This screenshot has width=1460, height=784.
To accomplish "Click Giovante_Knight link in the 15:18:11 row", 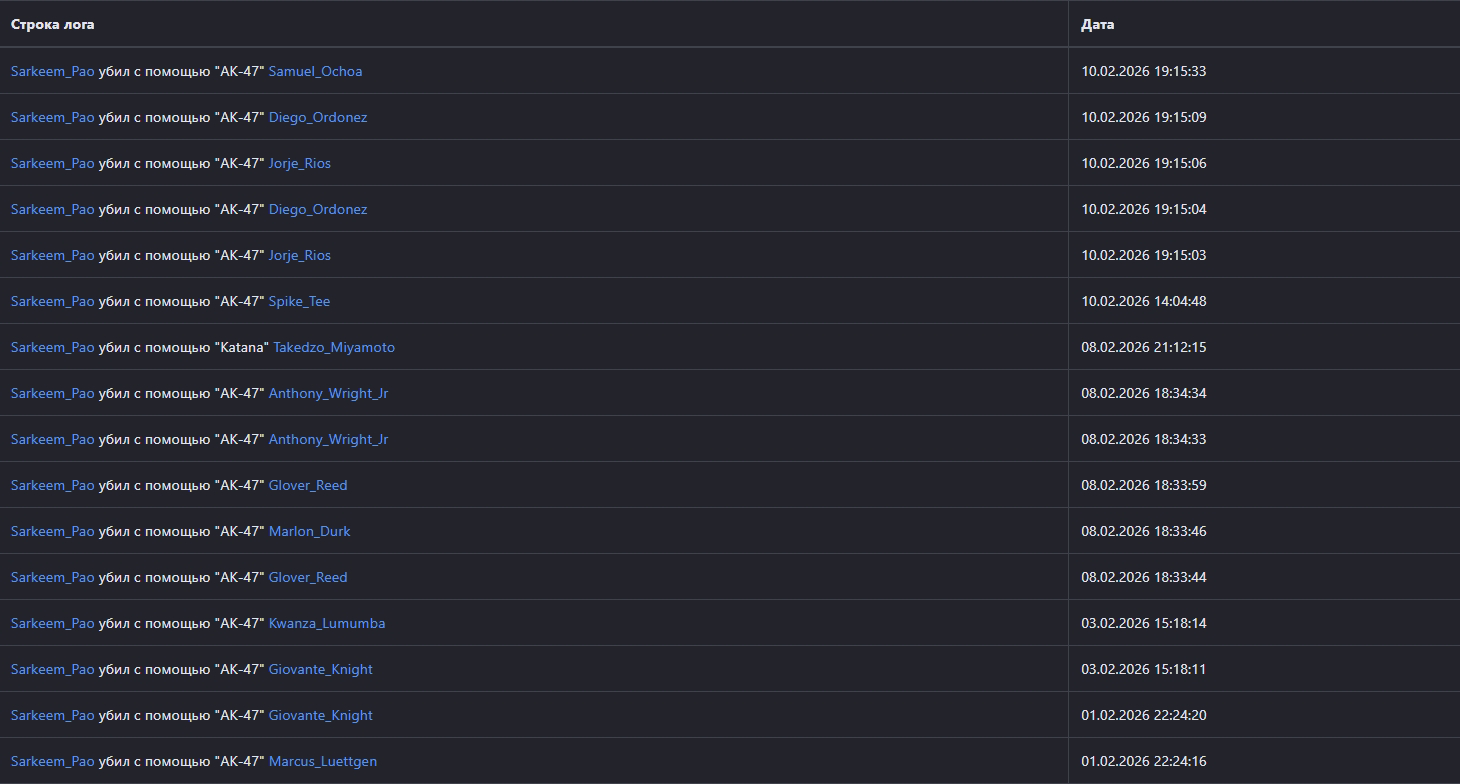I will (x=320, y=669).
